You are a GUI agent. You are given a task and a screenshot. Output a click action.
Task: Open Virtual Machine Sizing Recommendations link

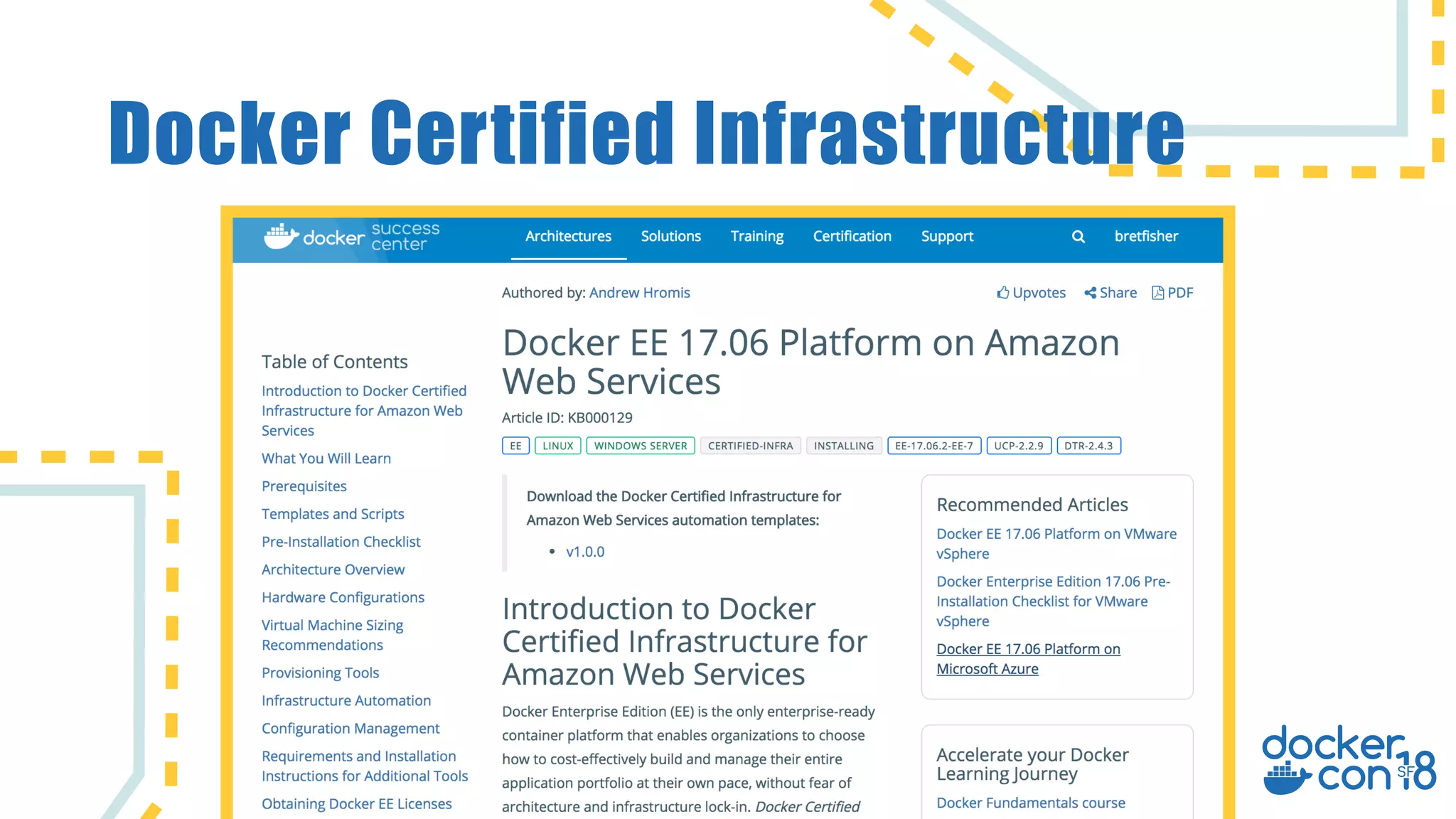coord(332,635)
